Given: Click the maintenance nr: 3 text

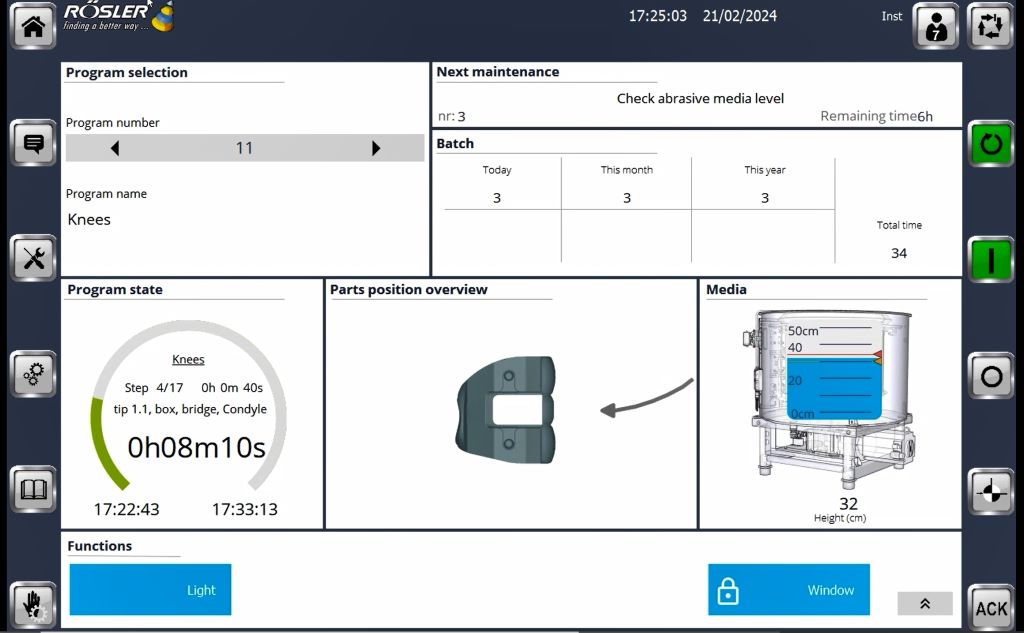Looking at the screenshot, I should click(x=452, y=117).
